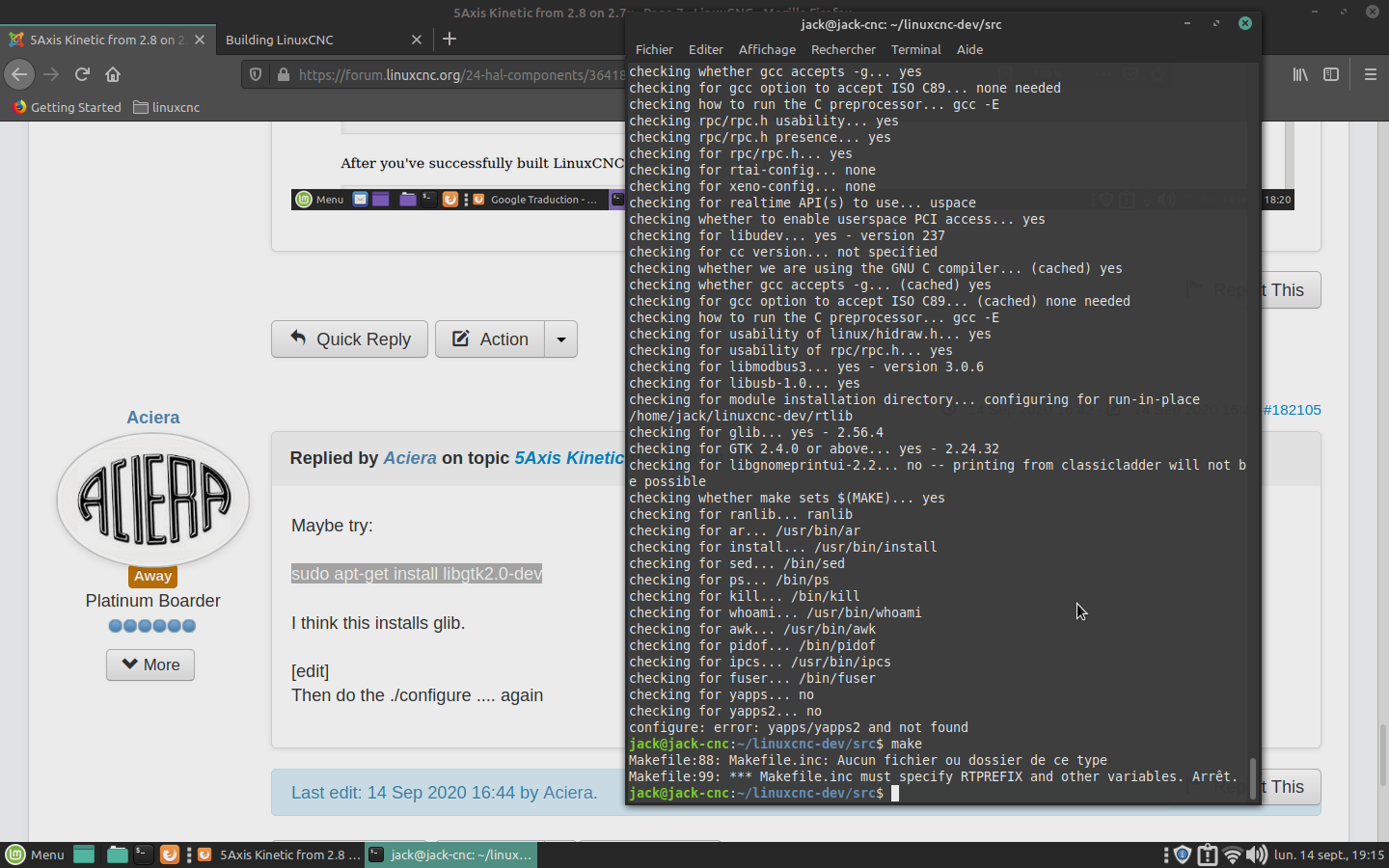
Task: Click 'Platinum Boarder' rank text
Action: (x=152, y=601)
